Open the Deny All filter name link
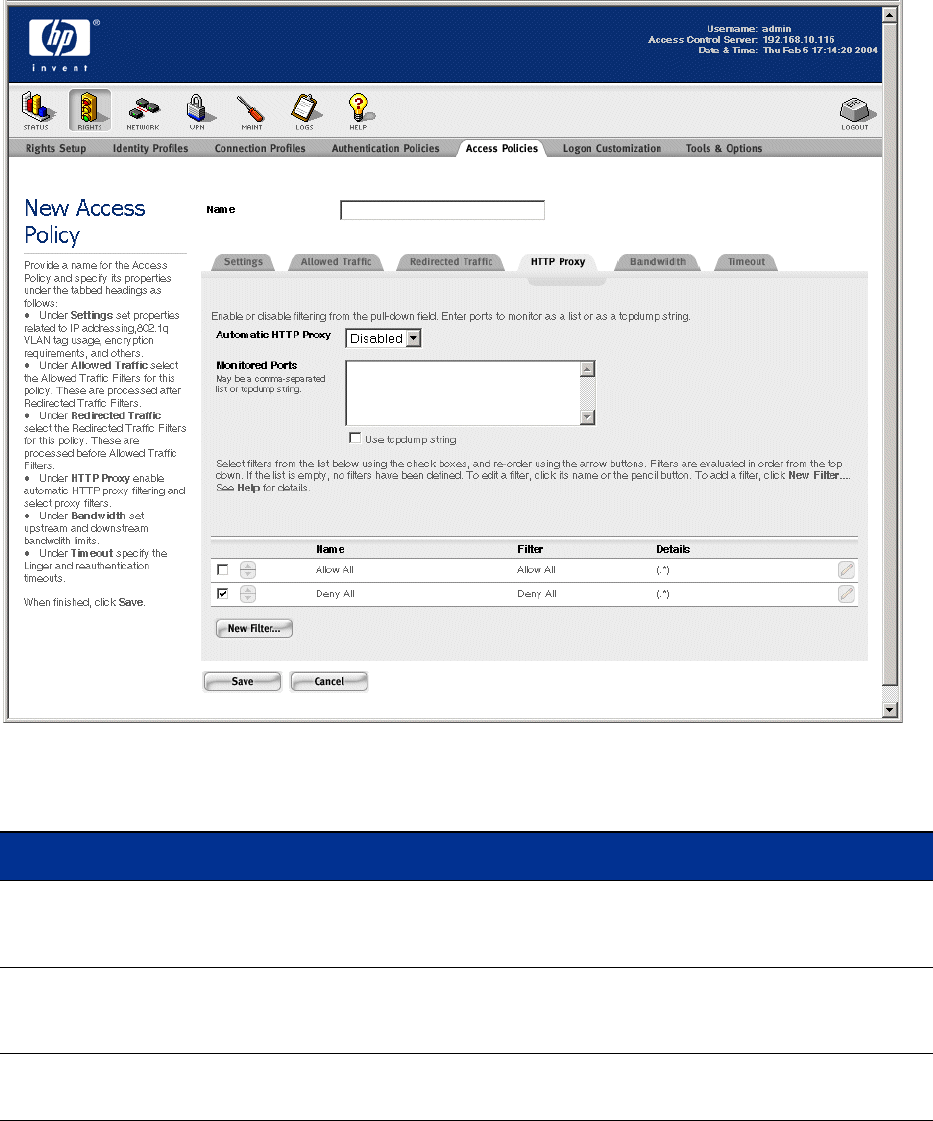933x1121 pixels. click(335, 594)
